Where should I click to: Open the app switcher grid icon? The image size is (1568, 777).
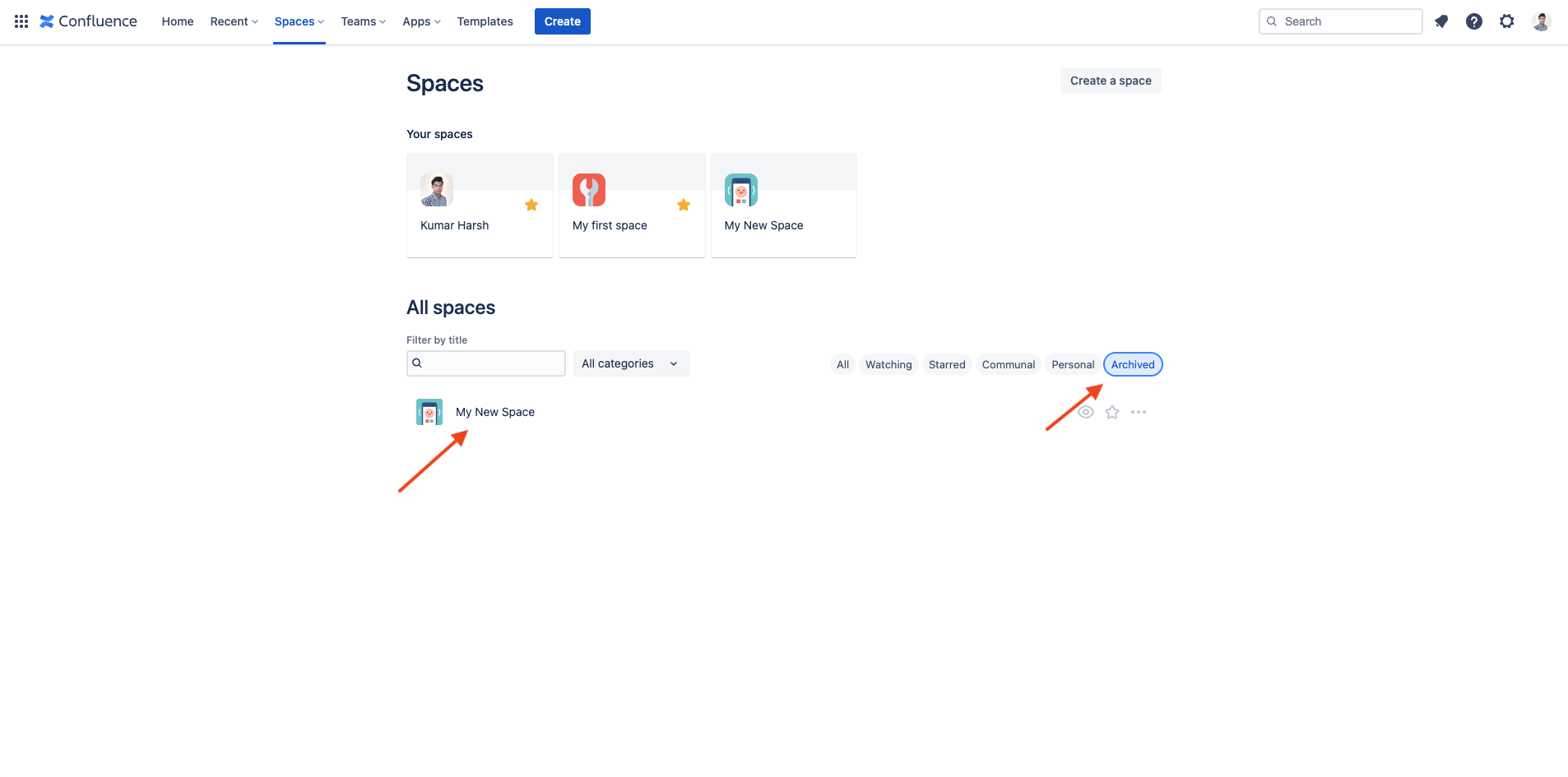pyautogui.click(x=21, y=21)
